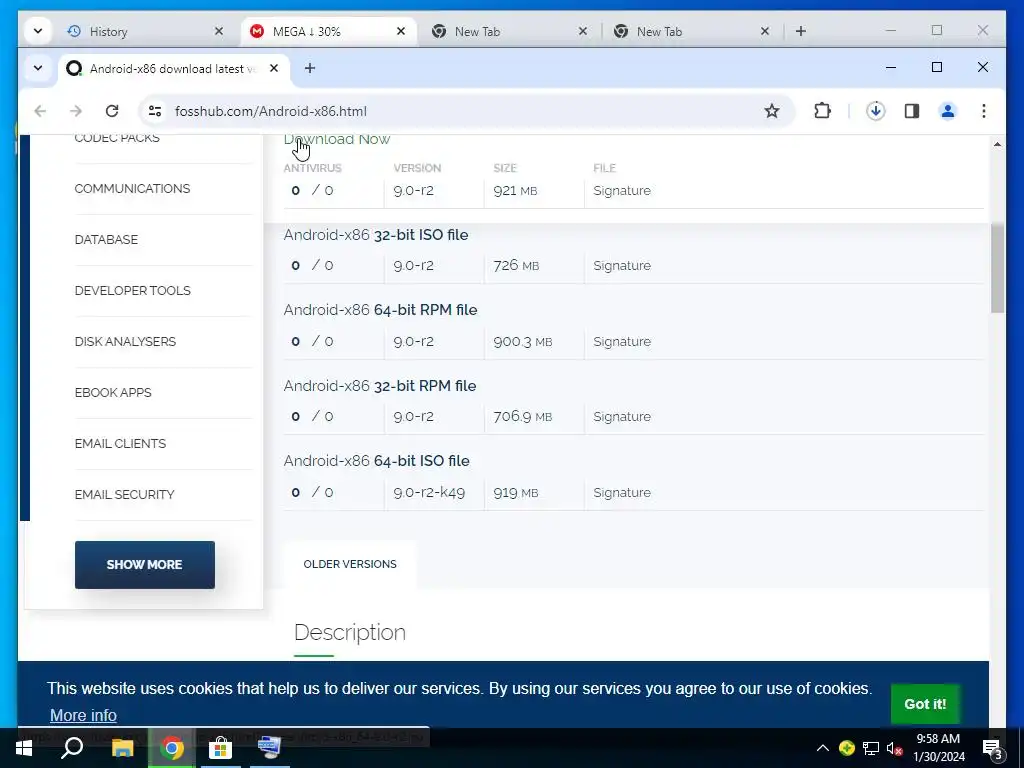
Task: Open Chrome profile avatar
Action: 948,111
